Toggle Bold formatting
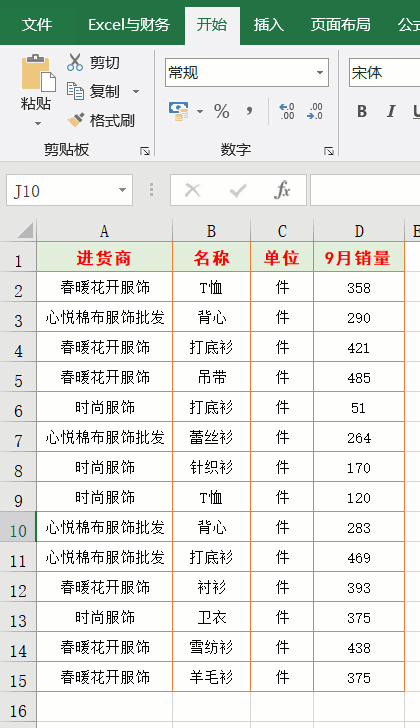This screenshot has height=728, width=420. click(x=362, y=111)
